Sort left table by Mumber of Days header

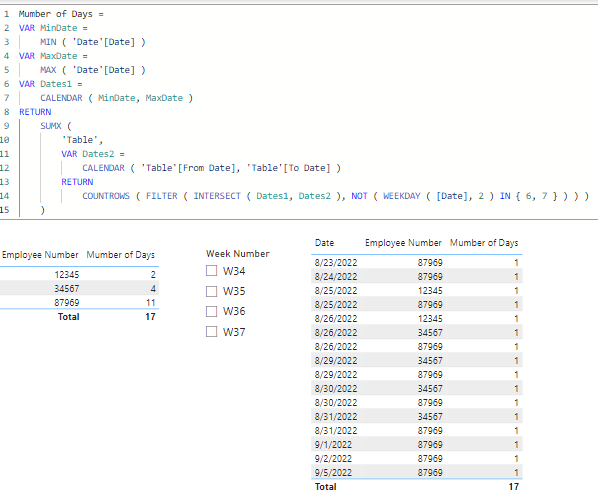pos(121,255)
